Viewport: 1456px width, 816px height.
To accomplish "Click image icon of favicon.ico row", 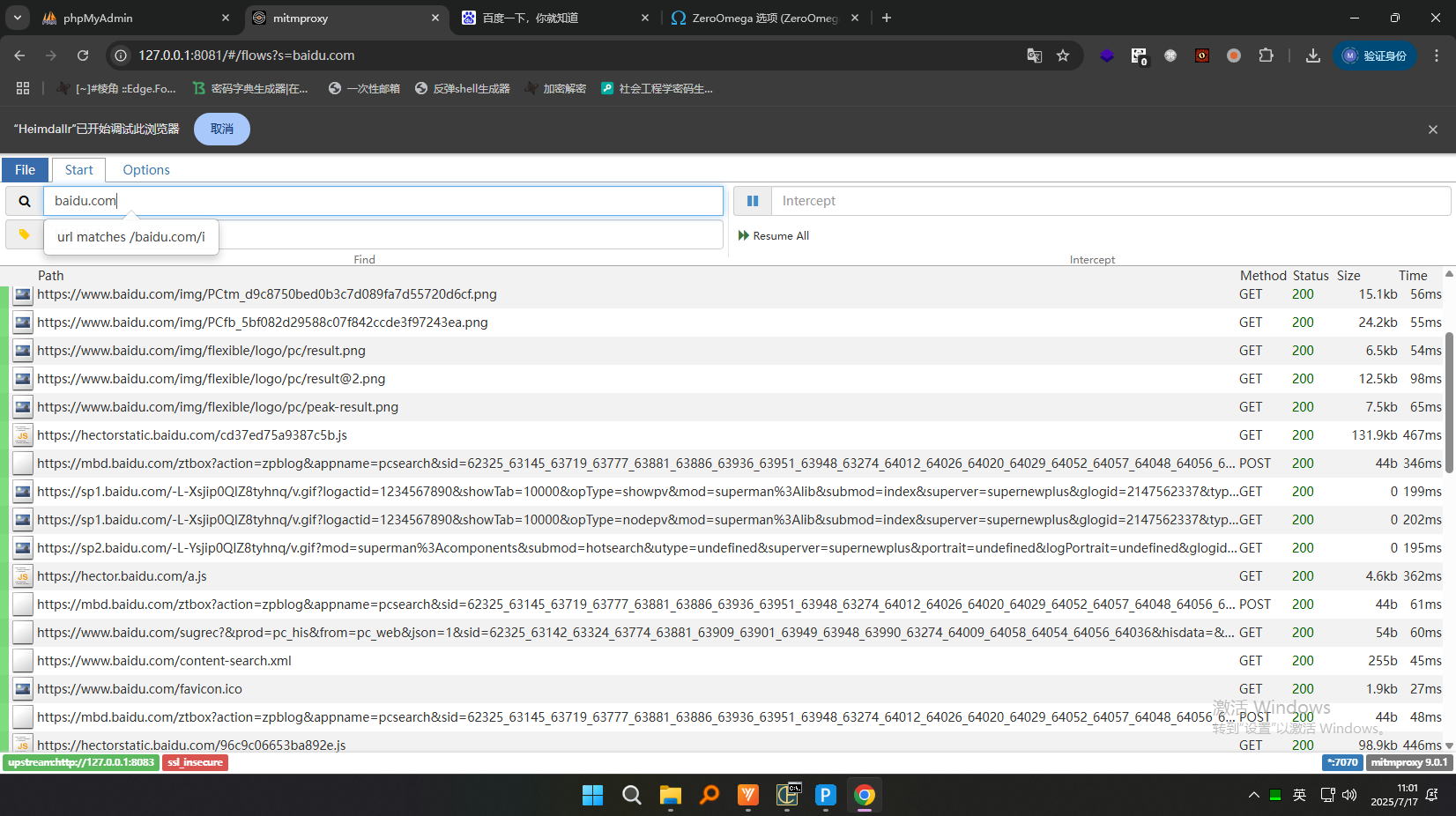I will [x=23, y=689].
